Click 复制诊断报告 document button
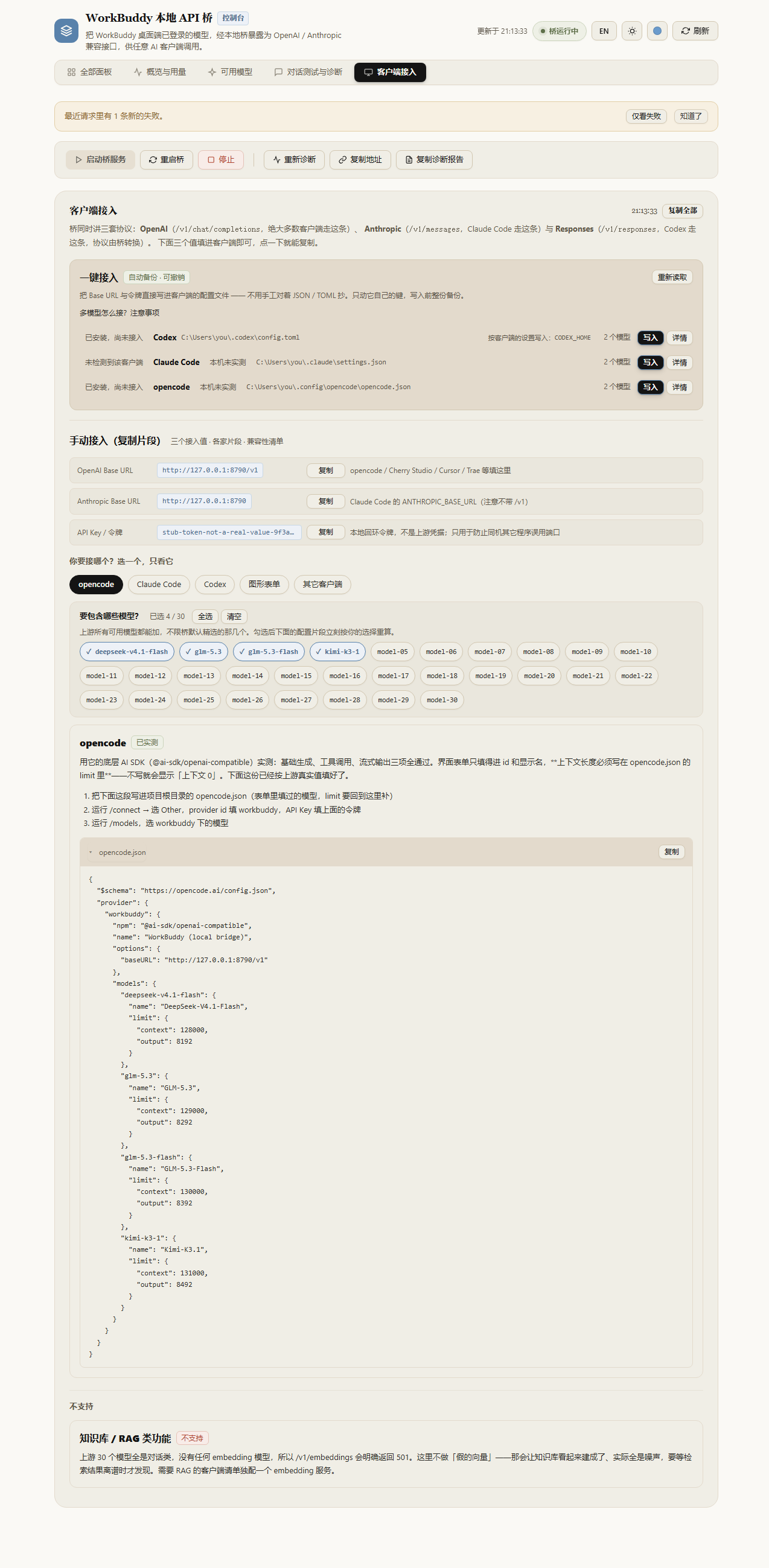The width and height of the screenshot is (769, 1568). 434,160
